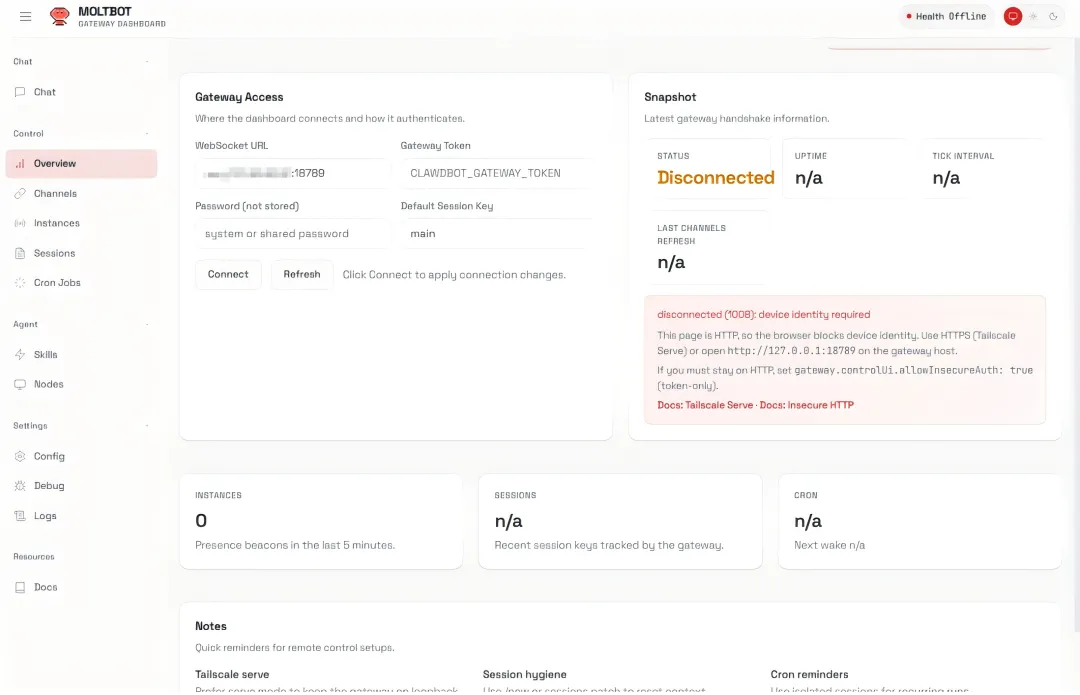The image size is (1080, 695).
Task: Click the Refresh button
Action: point(302,275)
